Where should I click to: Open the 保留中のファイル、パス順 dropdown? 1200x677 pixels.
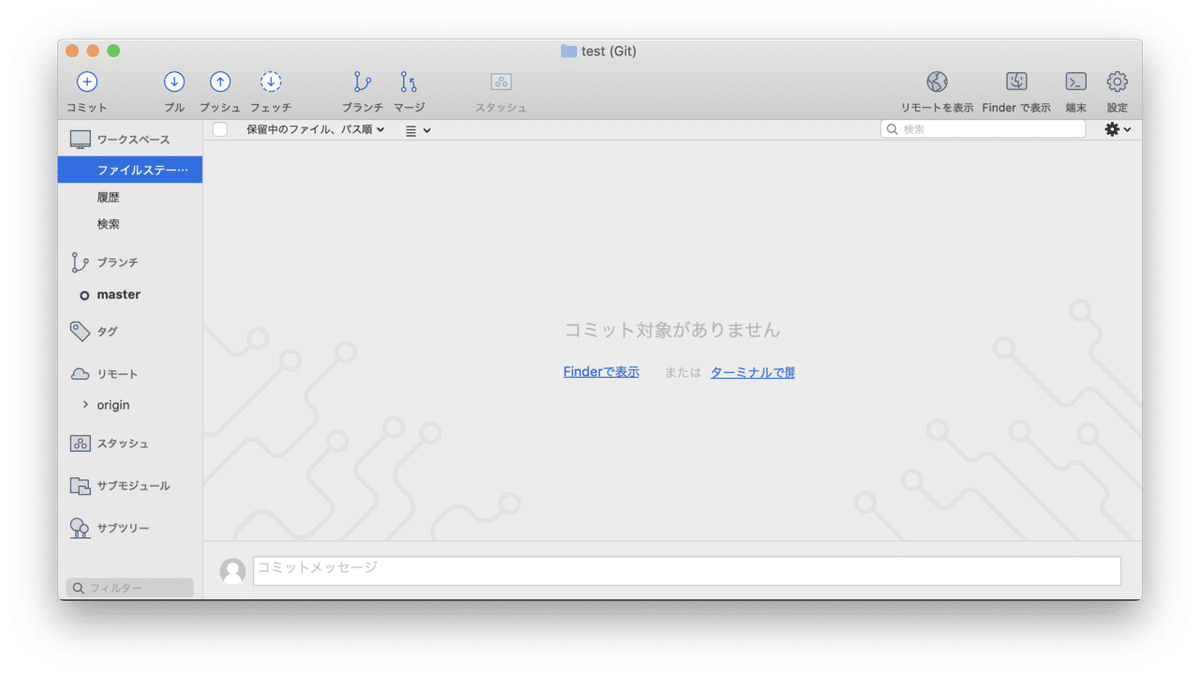point(316,129)
